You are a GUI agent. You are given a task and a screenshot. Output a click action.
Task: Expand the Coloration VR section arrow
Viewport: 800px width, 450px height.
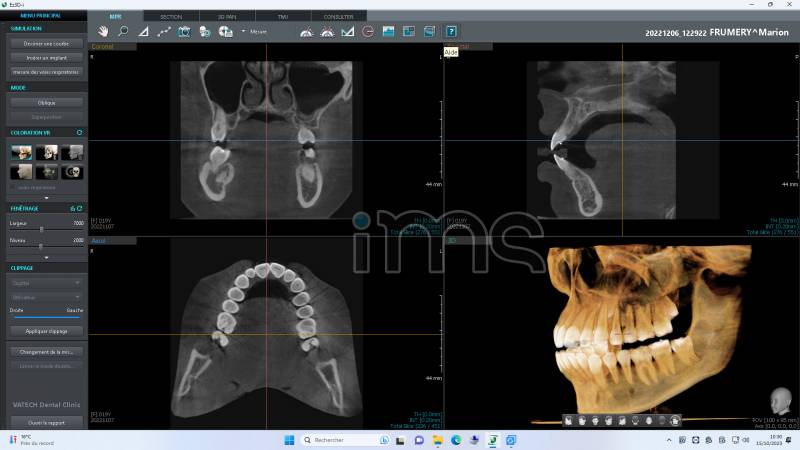pos(46,197)
